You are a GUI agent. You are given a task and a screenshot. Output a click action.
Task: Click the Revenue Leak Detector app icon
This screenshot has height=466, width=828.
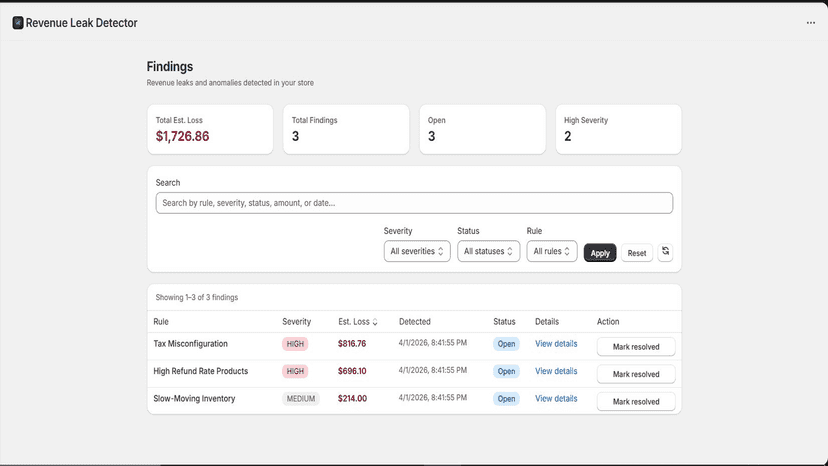[x=18, y=23]
